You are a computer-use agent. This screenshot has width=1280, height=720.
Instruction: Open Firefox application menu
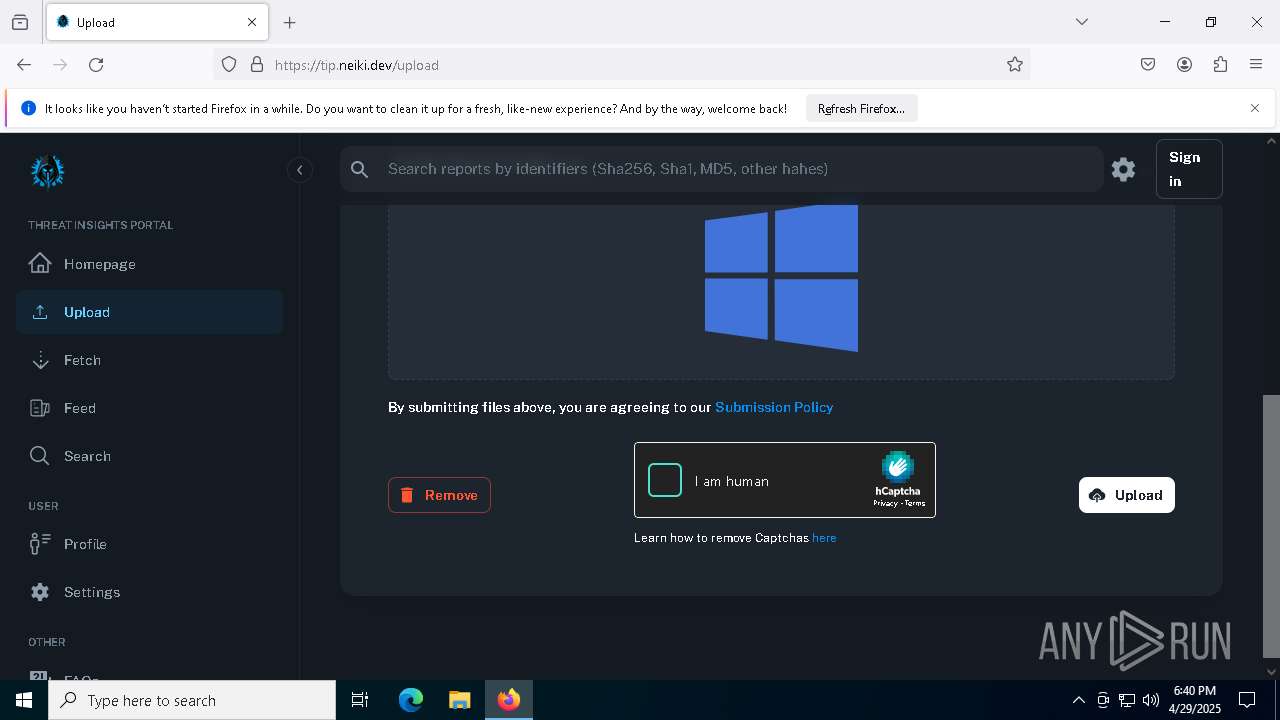(x=1256, y=64)
